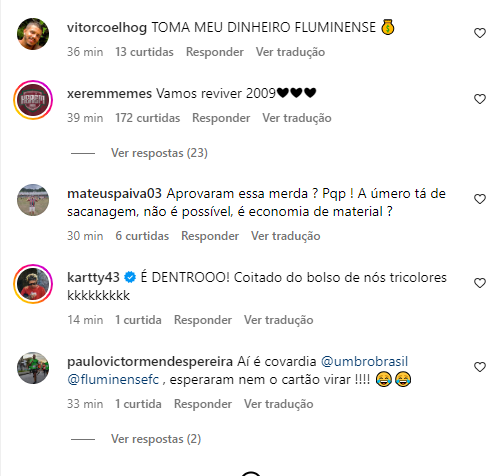Translate kartty43's comment with Ver tradução
Screen dimensions: 498x476
[x=279, y=320]
